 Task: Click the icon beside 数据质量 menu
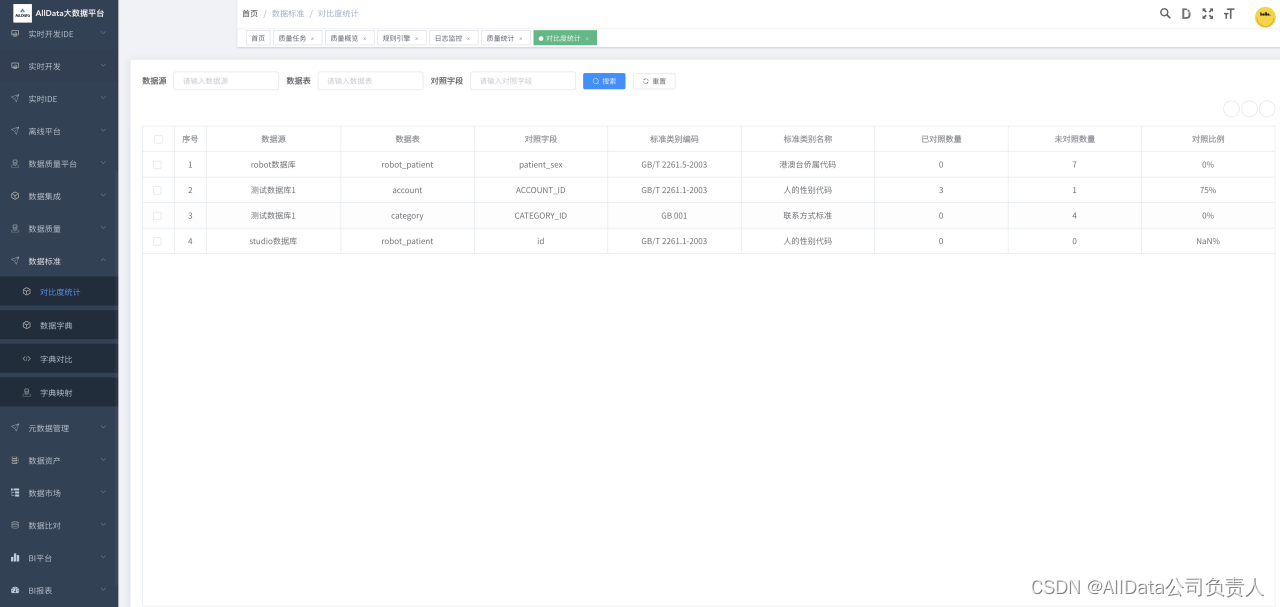(15, 229)
